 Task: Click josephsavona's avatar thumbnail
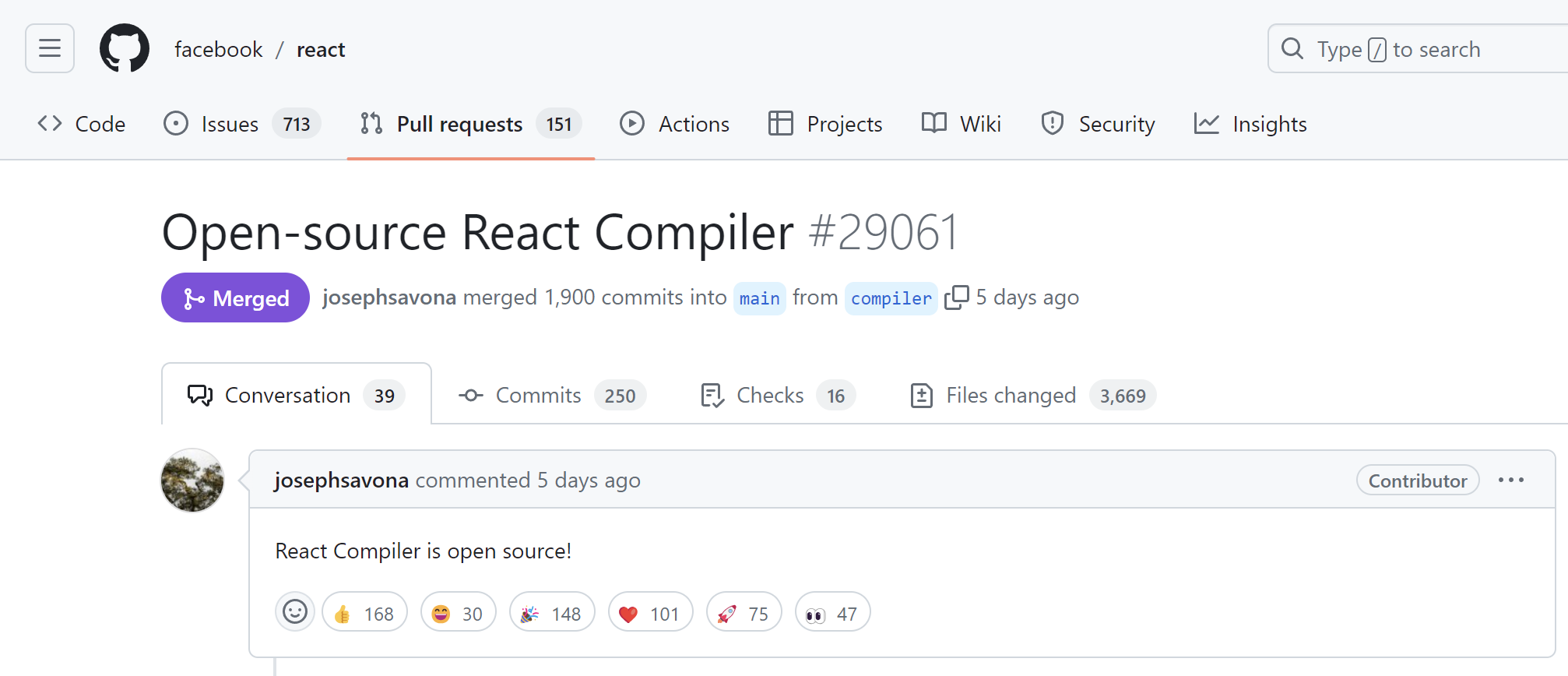click(192, 481)
